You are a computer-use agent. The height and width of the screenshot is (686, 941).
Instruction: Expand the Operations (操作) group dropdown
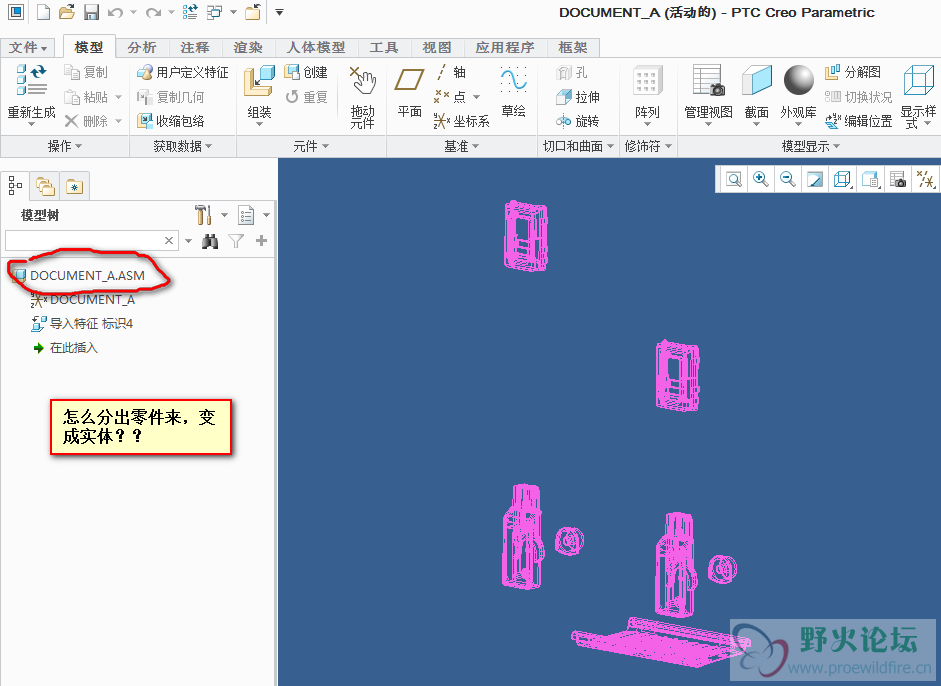point(65,146)
